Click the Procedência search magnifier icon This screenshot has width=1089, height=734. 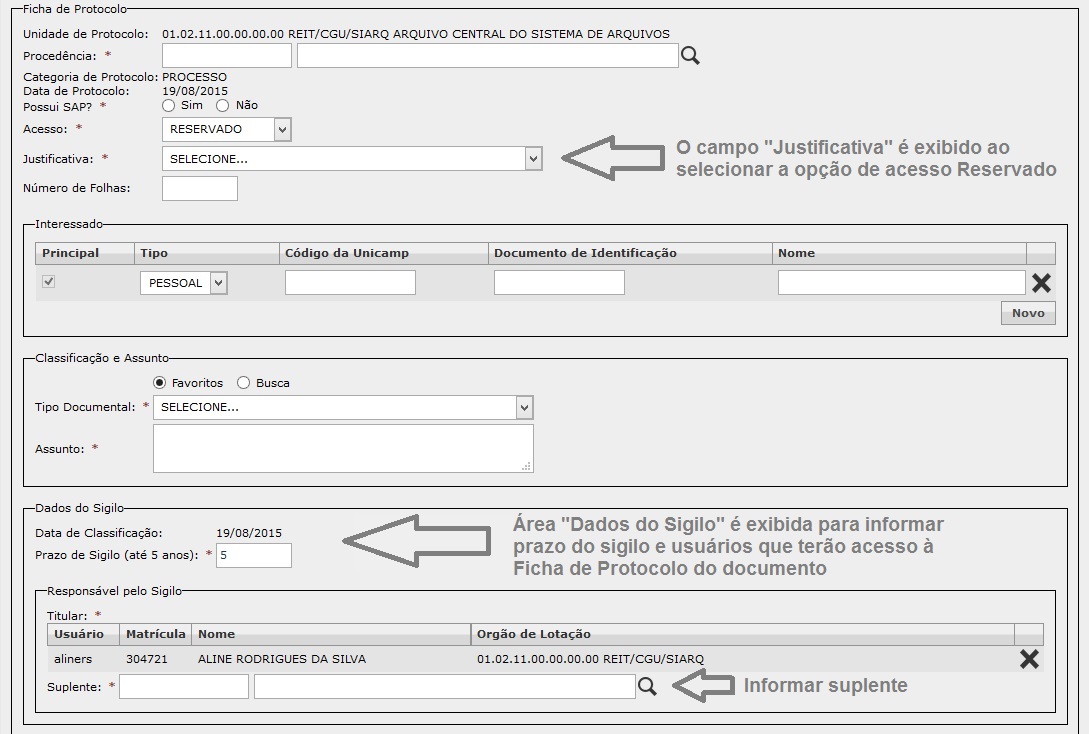pyautogui.click(x=690, y=56)
